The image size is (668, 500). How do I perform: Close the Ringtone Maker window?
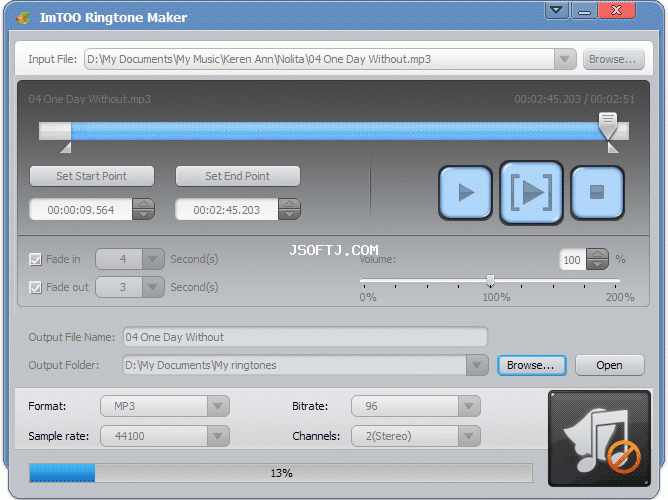(616, 10)
